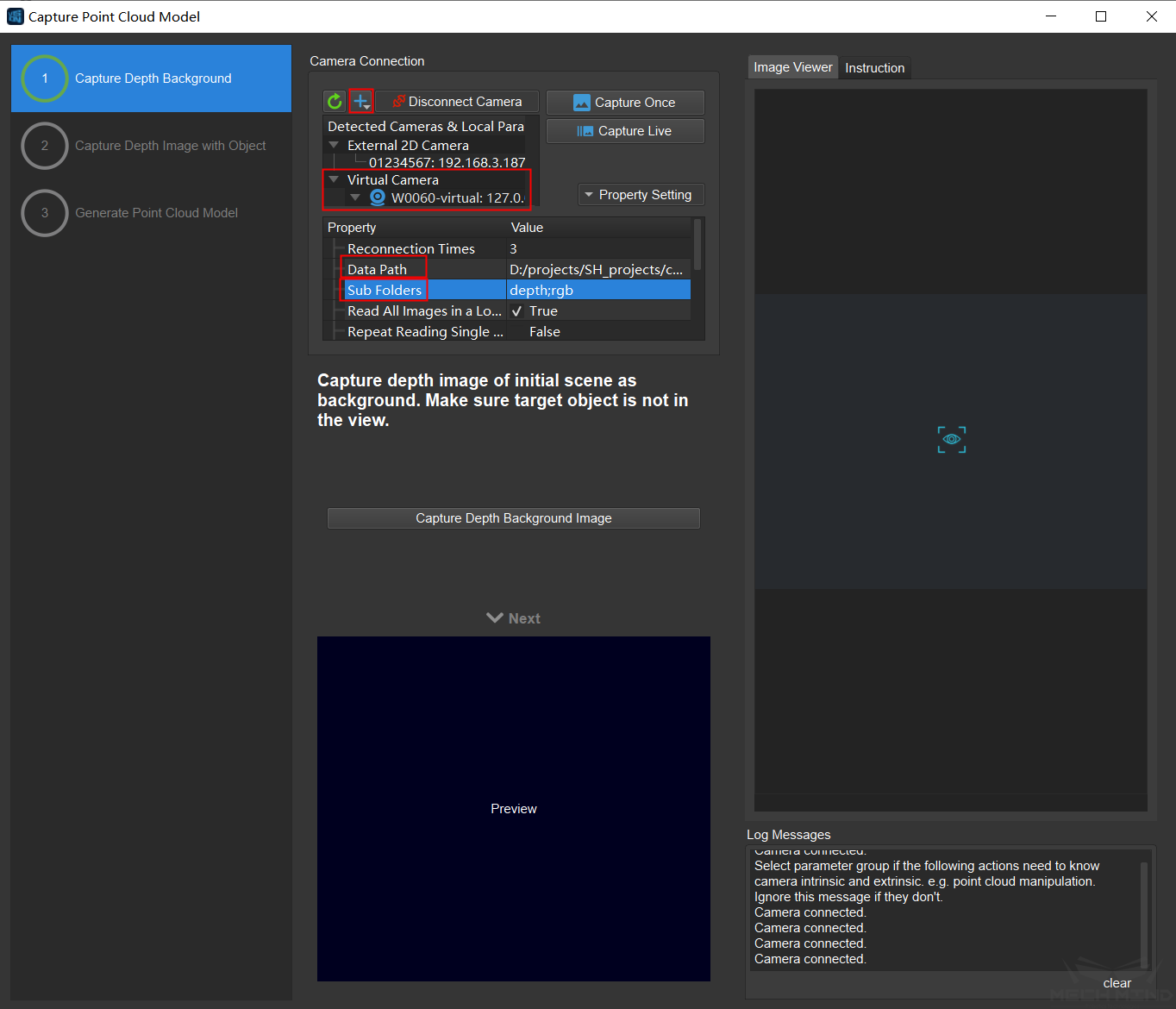The height and width of the screenshot is (1009, 1176).
Task: Click the green refresh cameras icon
Action: [x=335, y=102]
